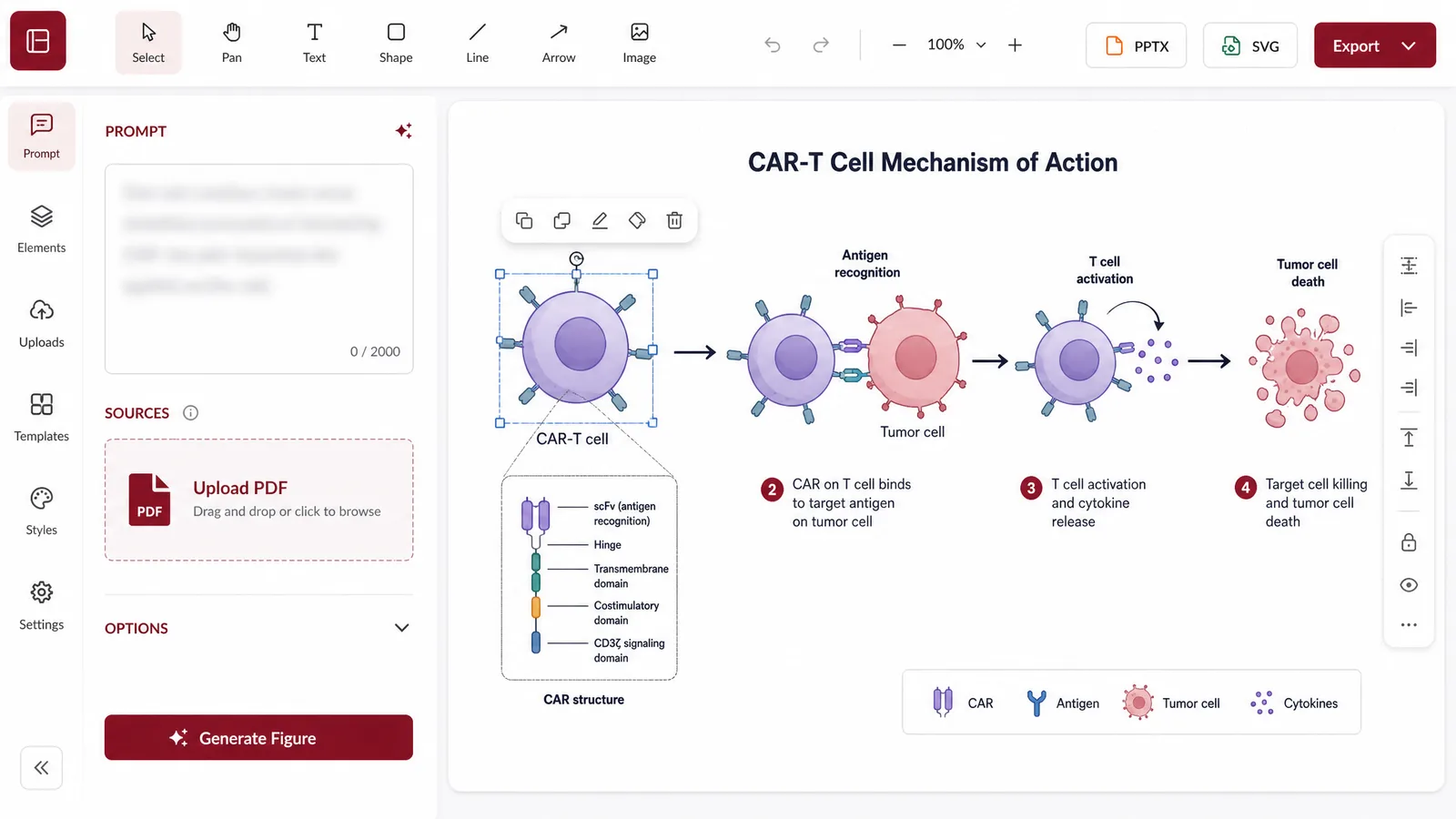Click the first copy icon in floating toolbar
The width and height of the screenshot is (1456, 819).
tap(524, 220)
